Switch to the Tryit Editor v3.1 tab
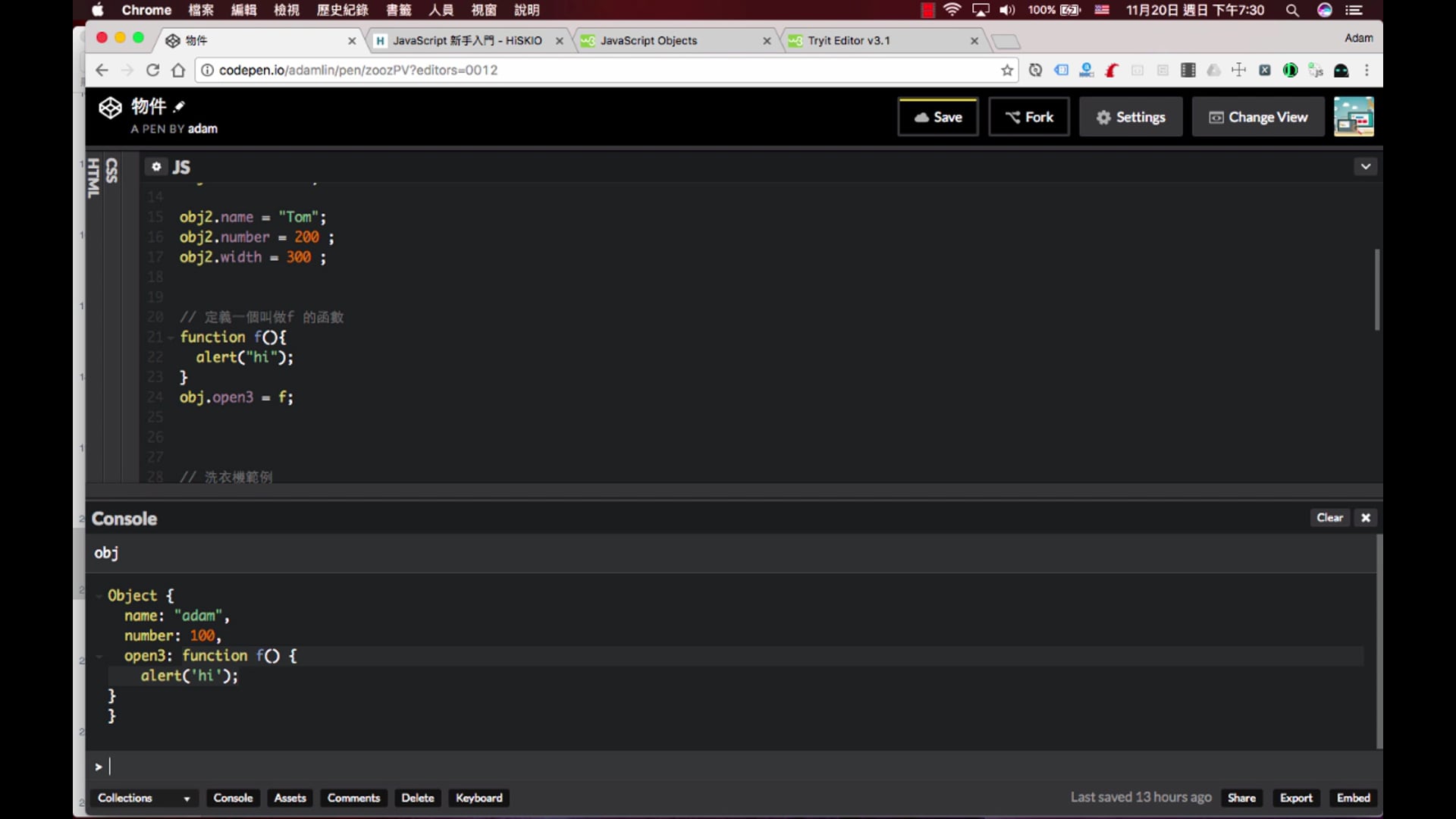This screenshot has width=1456, height=819. tap(849, 41)
